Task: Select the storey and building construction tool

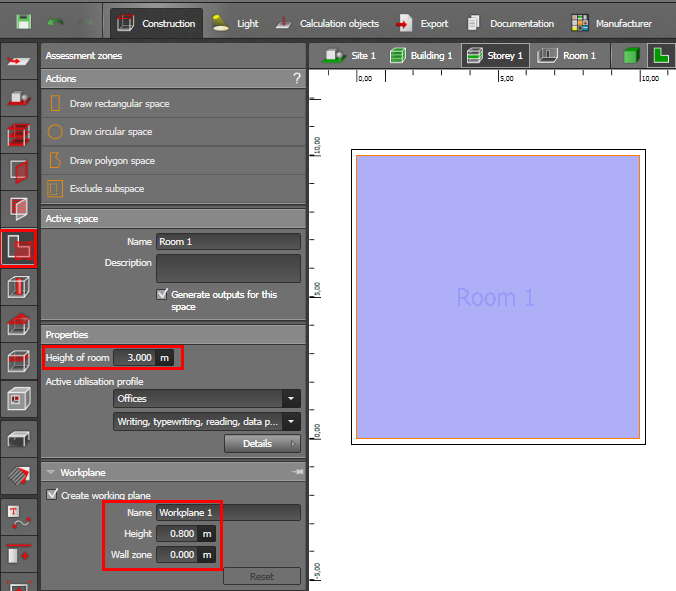Action: click(x=19, y=135)
